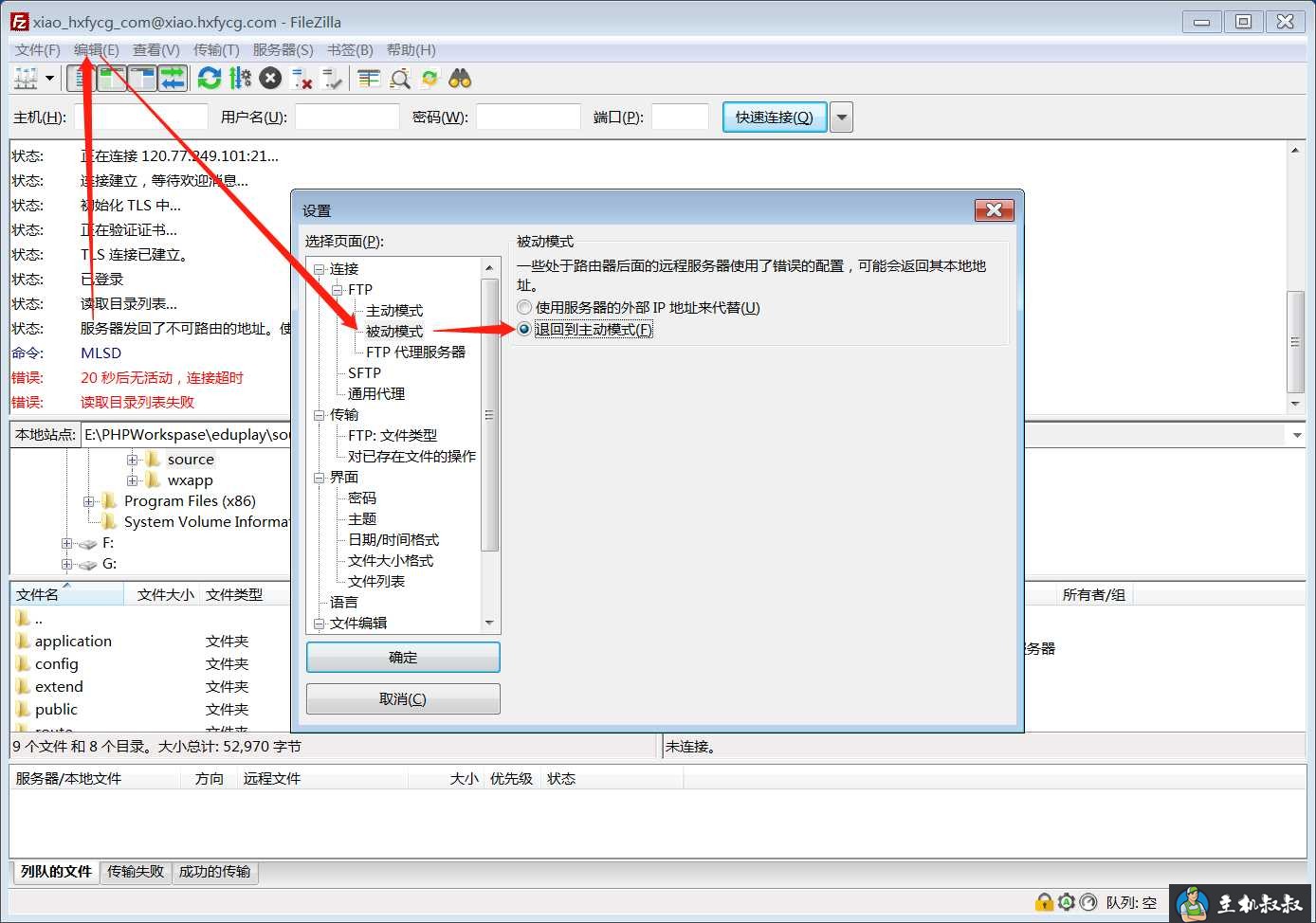This screenshot has height=923, width=1316.
Task: Open the 帮助(H) menu
Action: pos(411,49)
